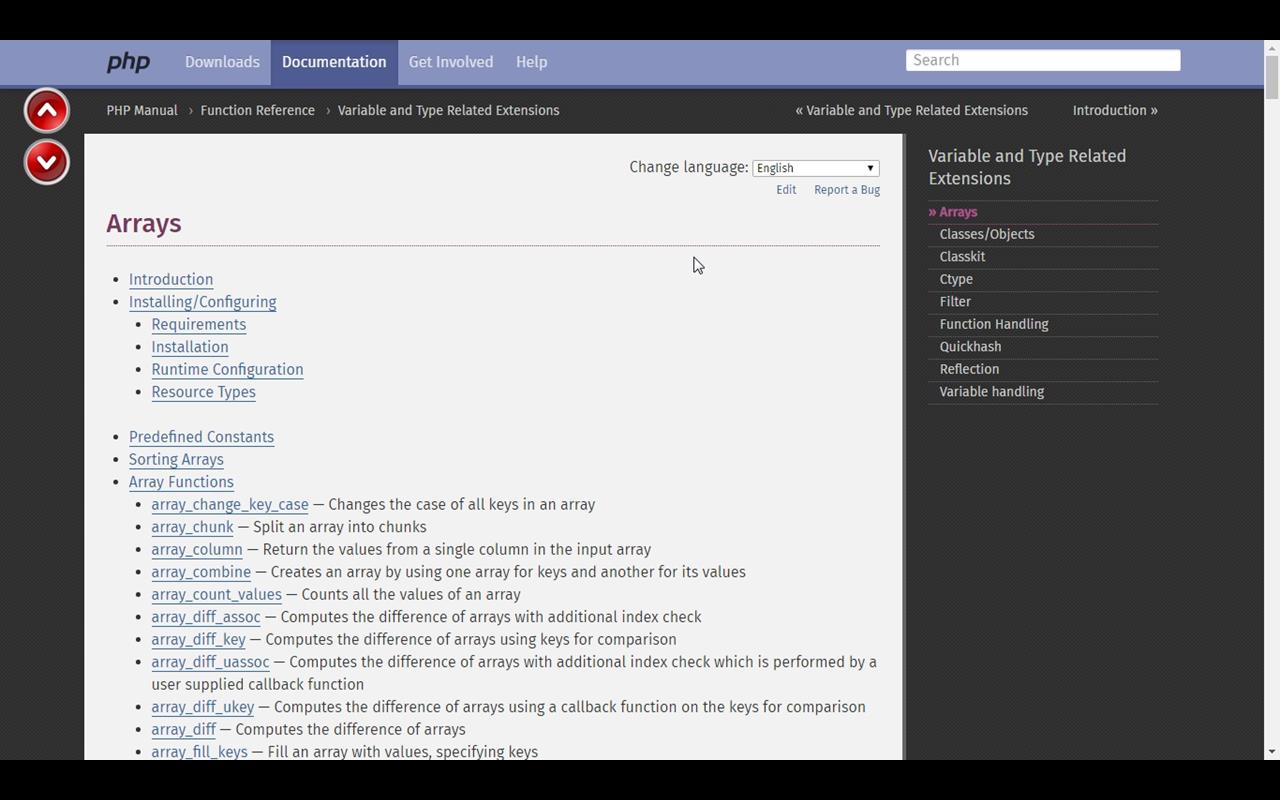Open the array_diff_assoc function link
This screenshot has width=1280, height=800.
click(206, 617)
